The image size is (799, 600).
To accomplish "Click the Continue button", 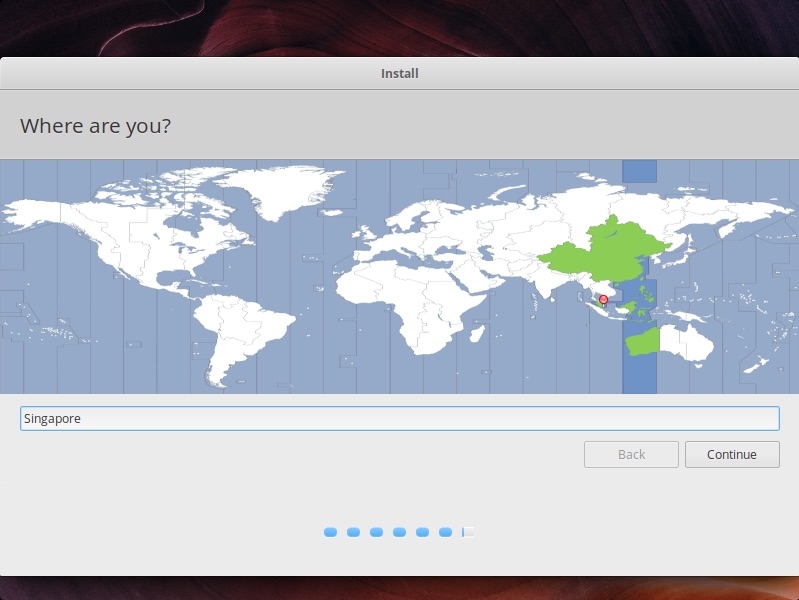I will tap(732, 454).
